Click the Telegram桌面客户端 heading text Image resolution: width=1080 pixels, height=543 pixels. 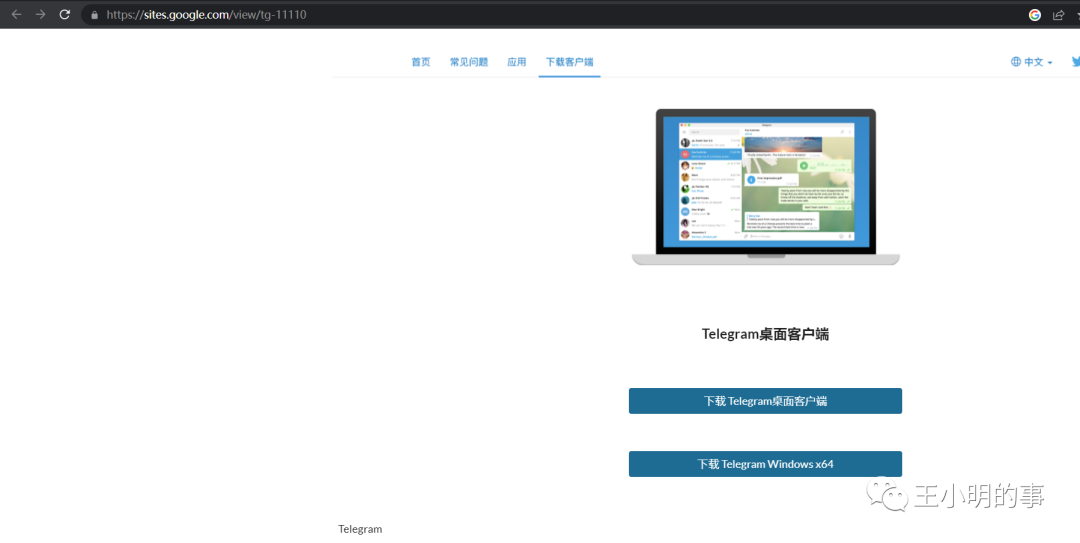pos(765,334)
